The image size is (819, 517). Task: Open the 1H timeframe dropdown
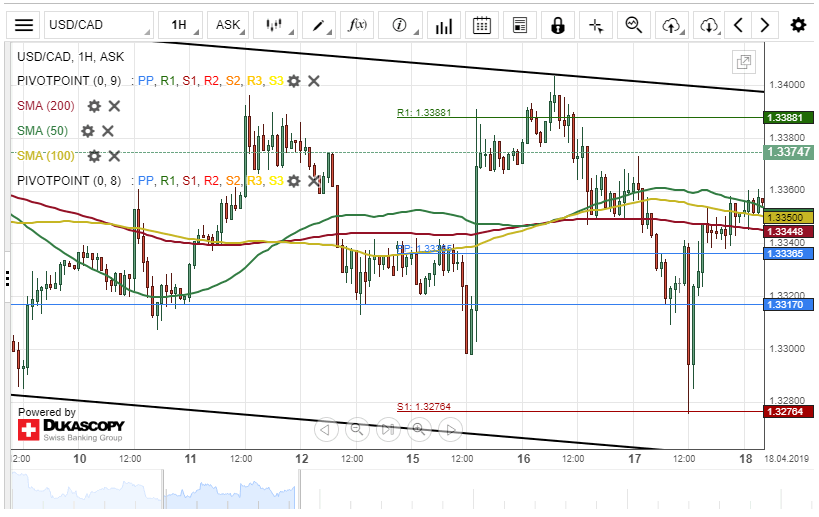tap(180, 25)
